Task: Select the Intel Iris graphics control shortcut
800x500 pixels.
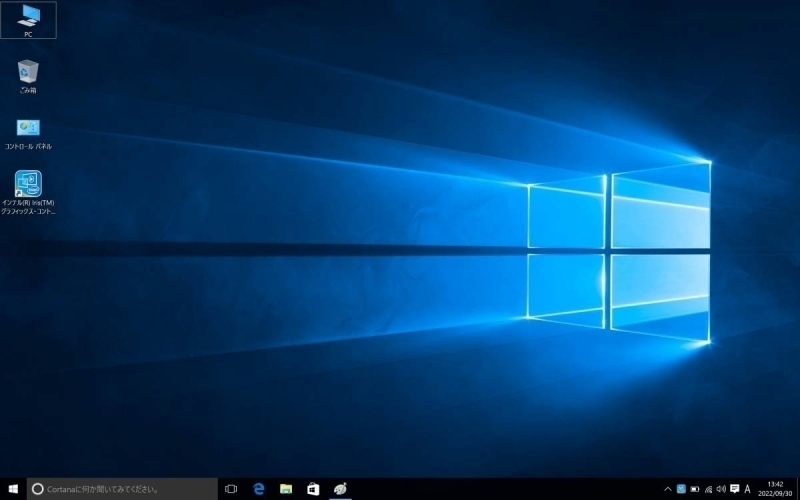Action: tap(28, 192)
